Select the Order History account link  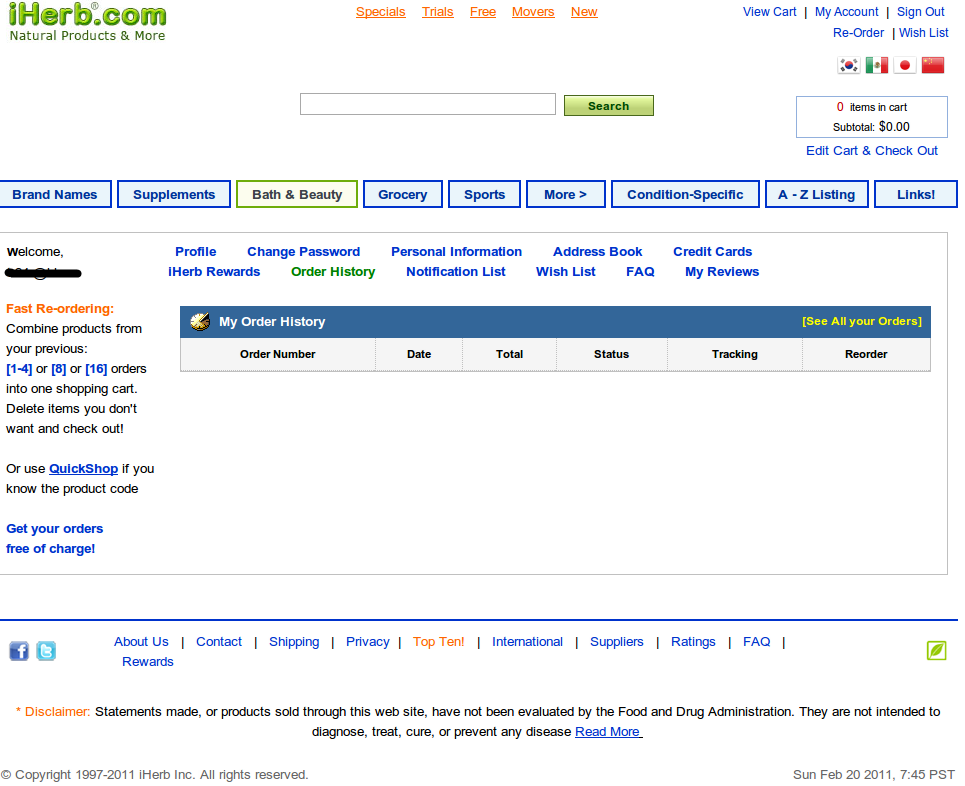click(x=333, y=271)
